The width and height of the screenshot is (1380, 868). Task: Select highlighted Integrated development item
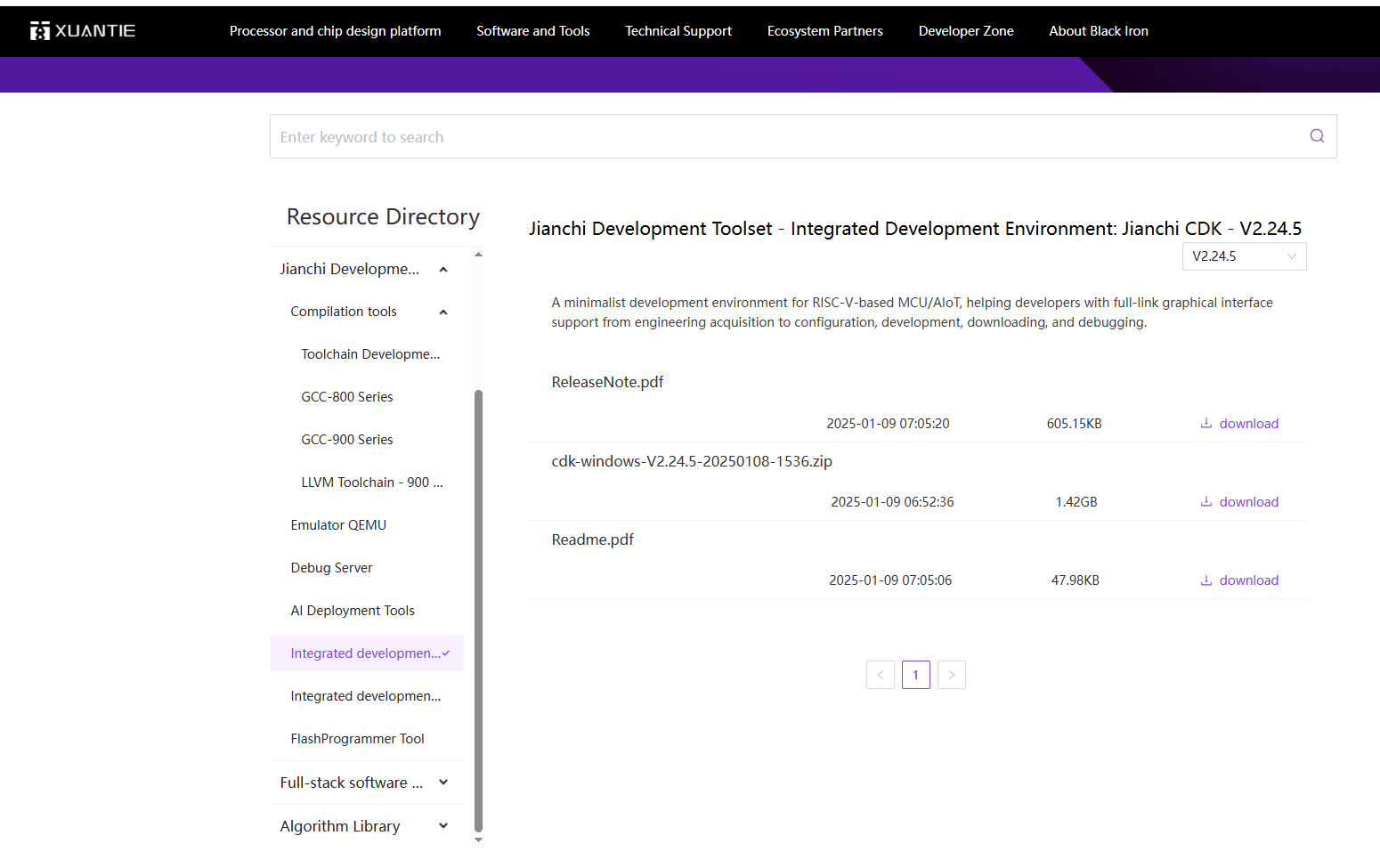click(x=366, y=653)
